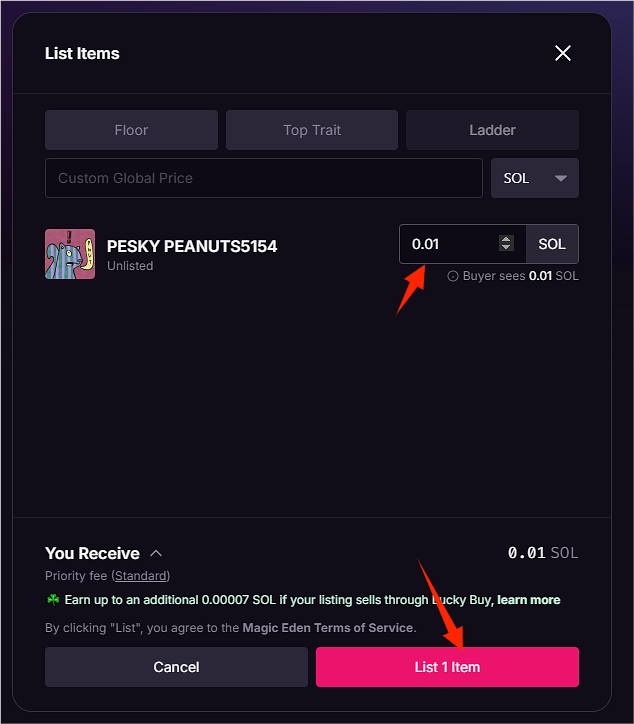This screenshot has width=634, height=724.
Task: Open Magic Eden Terms of Service link
Action: coord(328,628)
